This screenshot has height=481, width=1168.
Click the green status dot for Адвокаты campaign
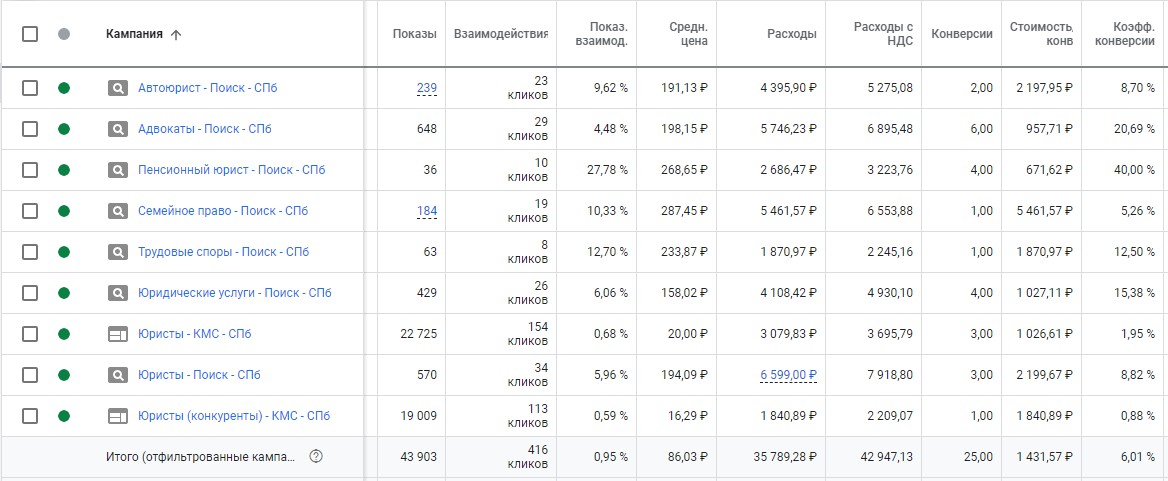(64, 129)
